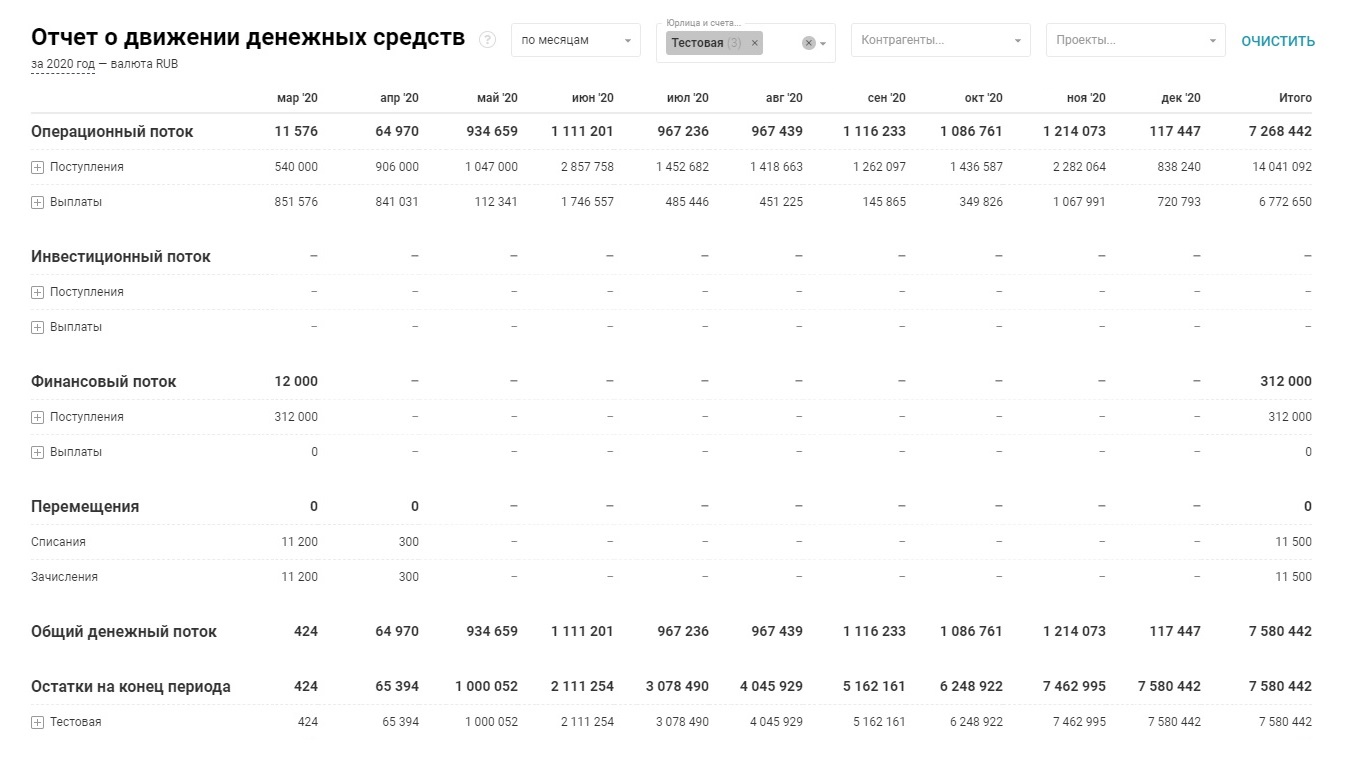Clear the Юрлица и счета selection with the round x

[x=808, y=43]
